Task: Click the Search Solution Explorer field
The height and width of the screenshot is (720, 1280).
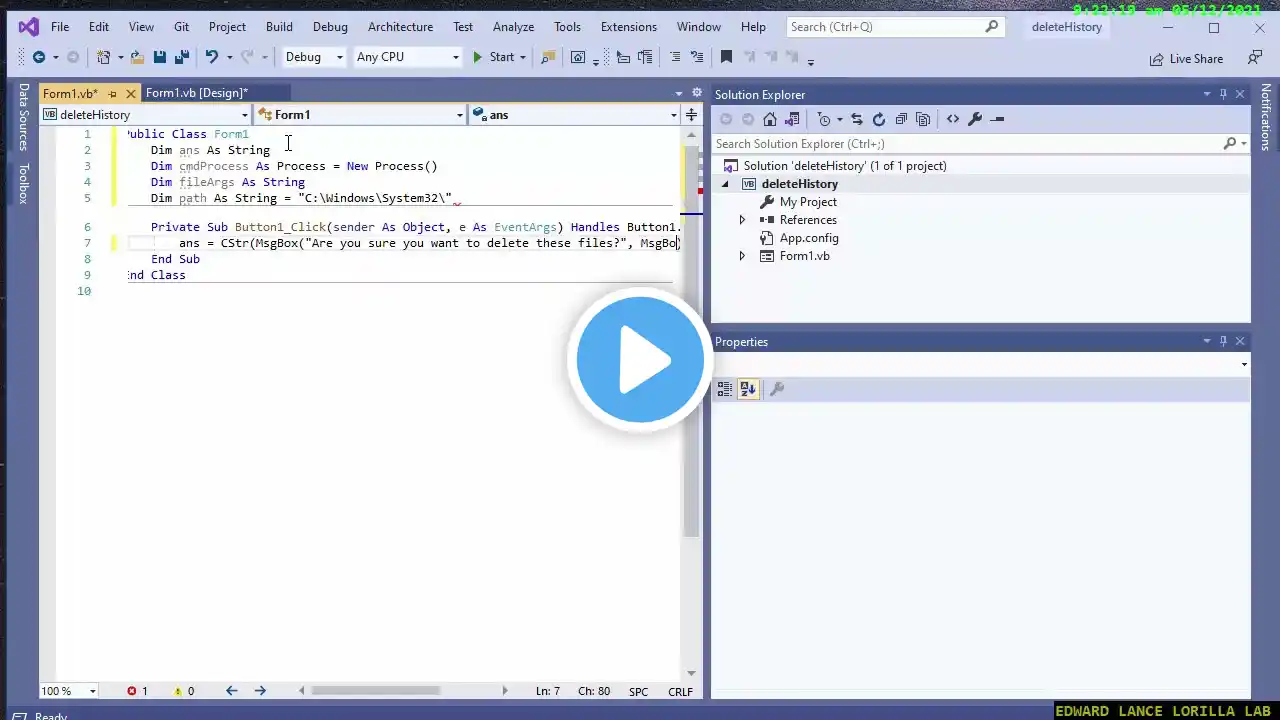Action: pyautogui.click(x=966, y=144)
